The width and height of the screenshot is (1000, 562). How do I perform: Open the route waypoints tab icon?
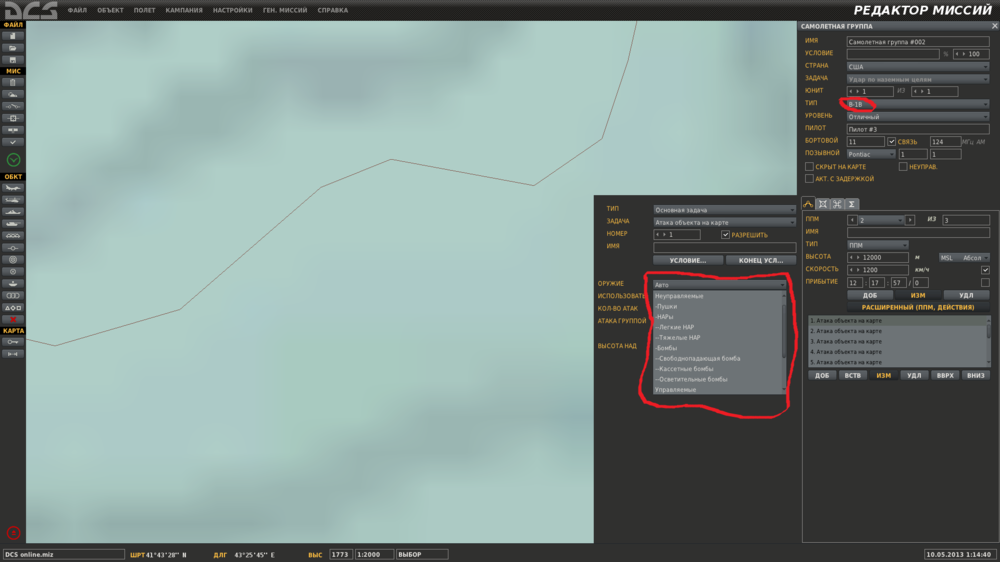pyautogui.click(x=808, y=204)
